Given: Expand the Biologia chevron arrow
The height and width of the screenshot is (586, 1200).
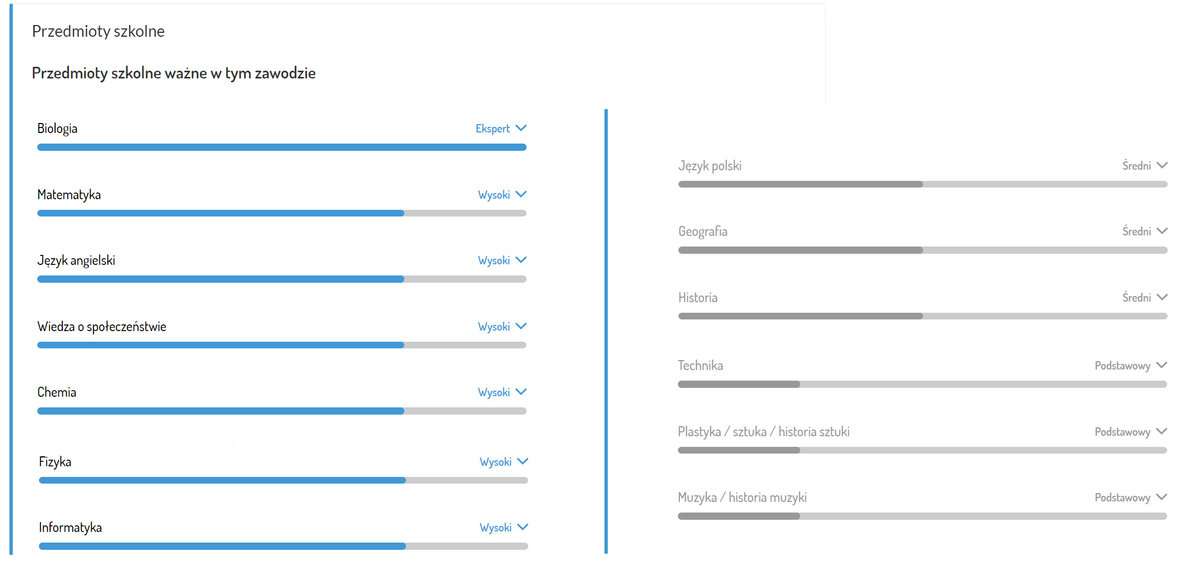Looking at the screenshot, I should (x=521, y=129).
